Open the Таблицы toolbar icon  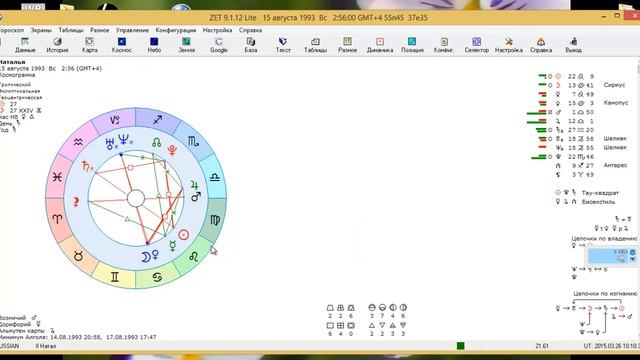coord(315,45)
